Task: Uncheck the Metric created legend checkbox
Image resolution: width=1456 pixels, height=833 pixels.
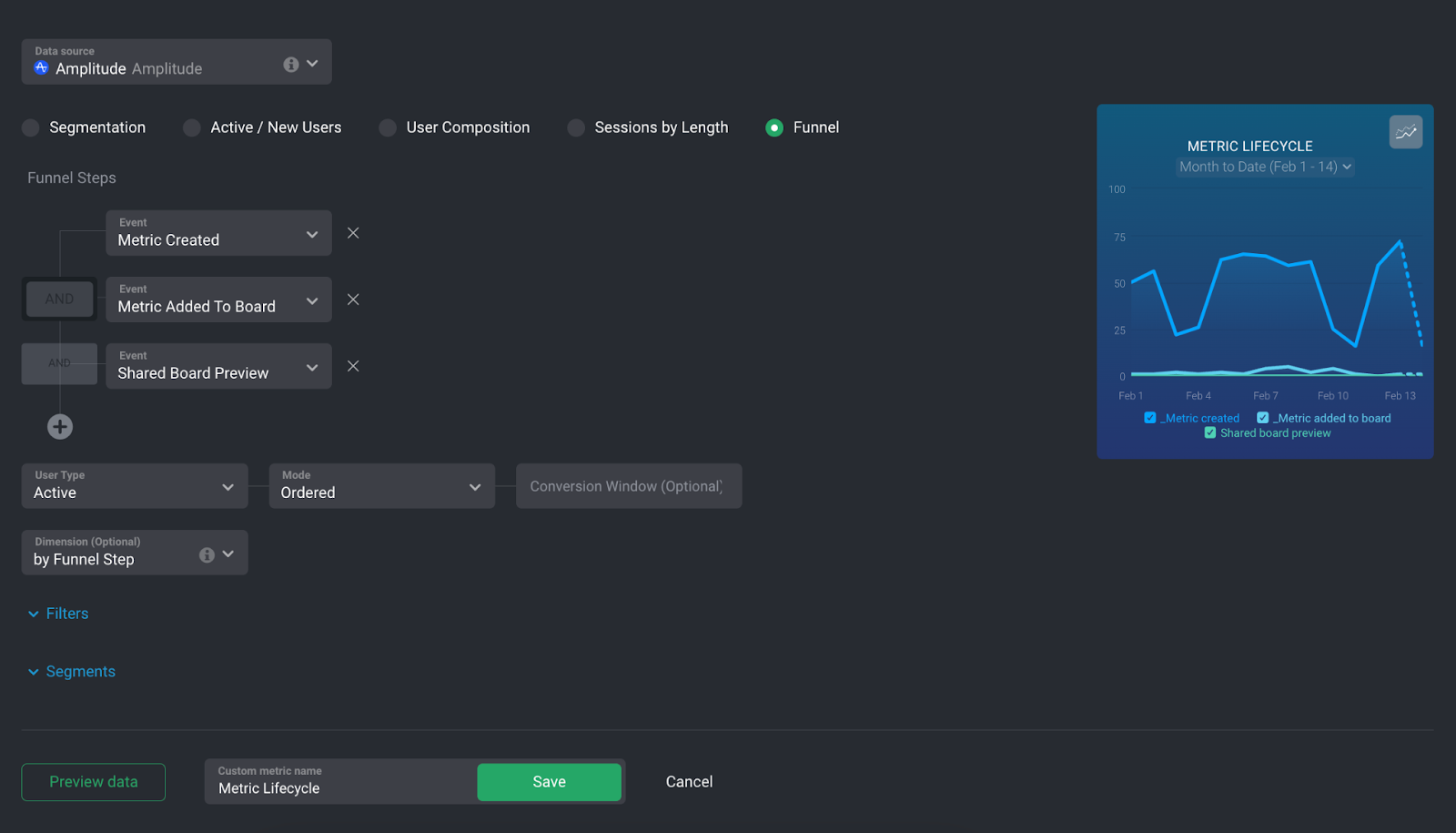Action: pos(1149,417)
